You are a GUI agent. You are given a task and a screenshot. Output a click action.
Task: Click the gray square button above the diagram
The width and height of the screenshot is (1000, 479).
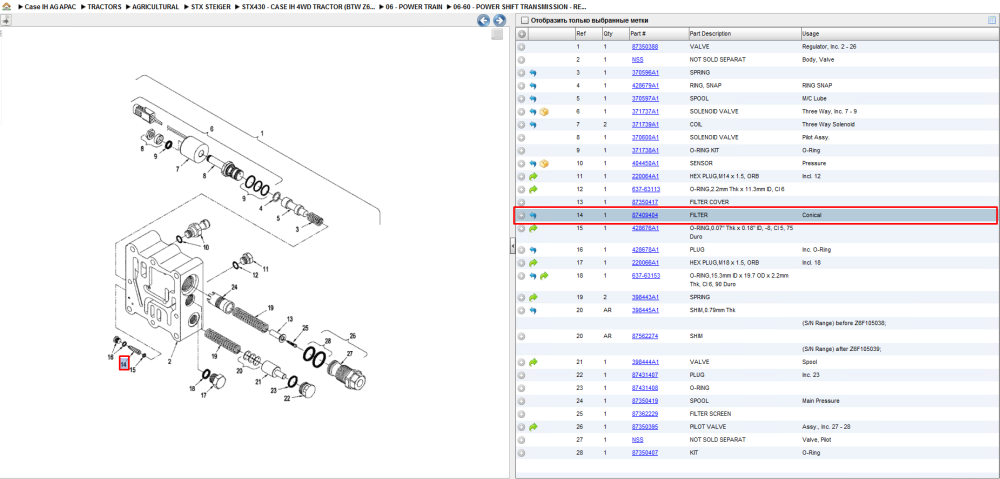[497, 35]
